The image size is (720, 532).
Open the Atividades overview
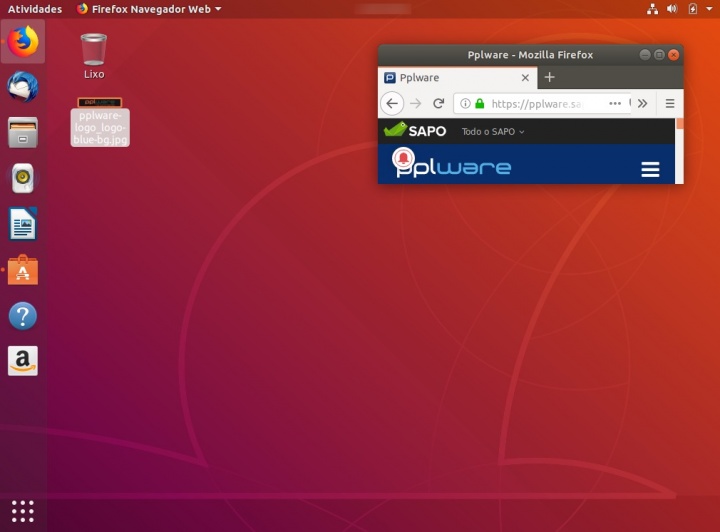pos(34,9)
